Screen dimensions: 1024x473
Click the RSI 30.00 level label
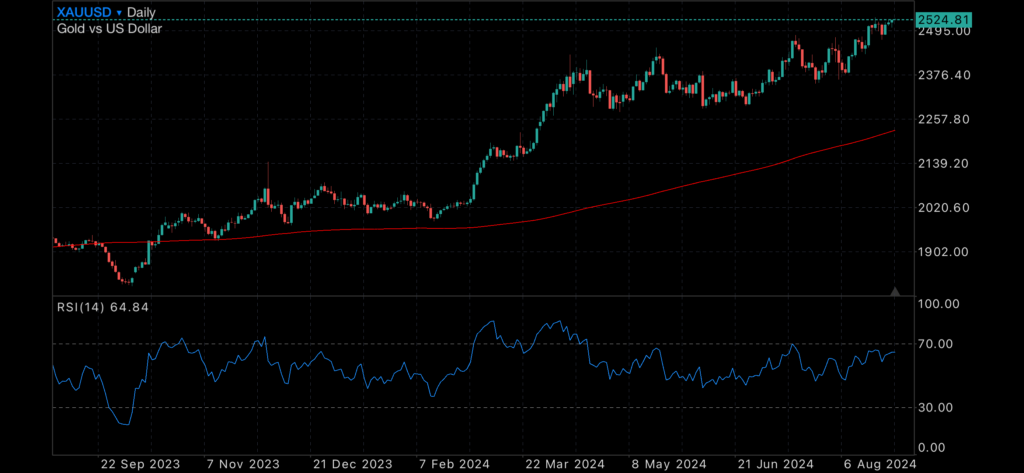936,408
